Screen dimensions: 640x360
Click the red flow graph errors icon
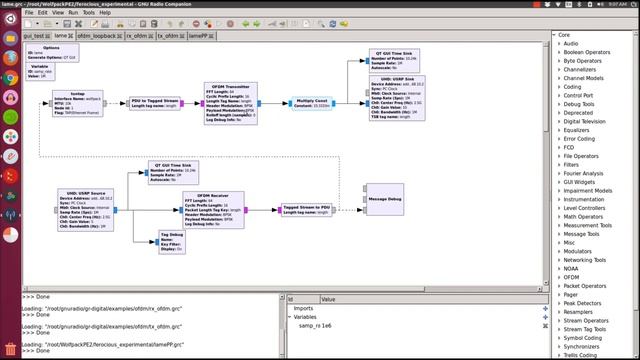coord(196,24)
